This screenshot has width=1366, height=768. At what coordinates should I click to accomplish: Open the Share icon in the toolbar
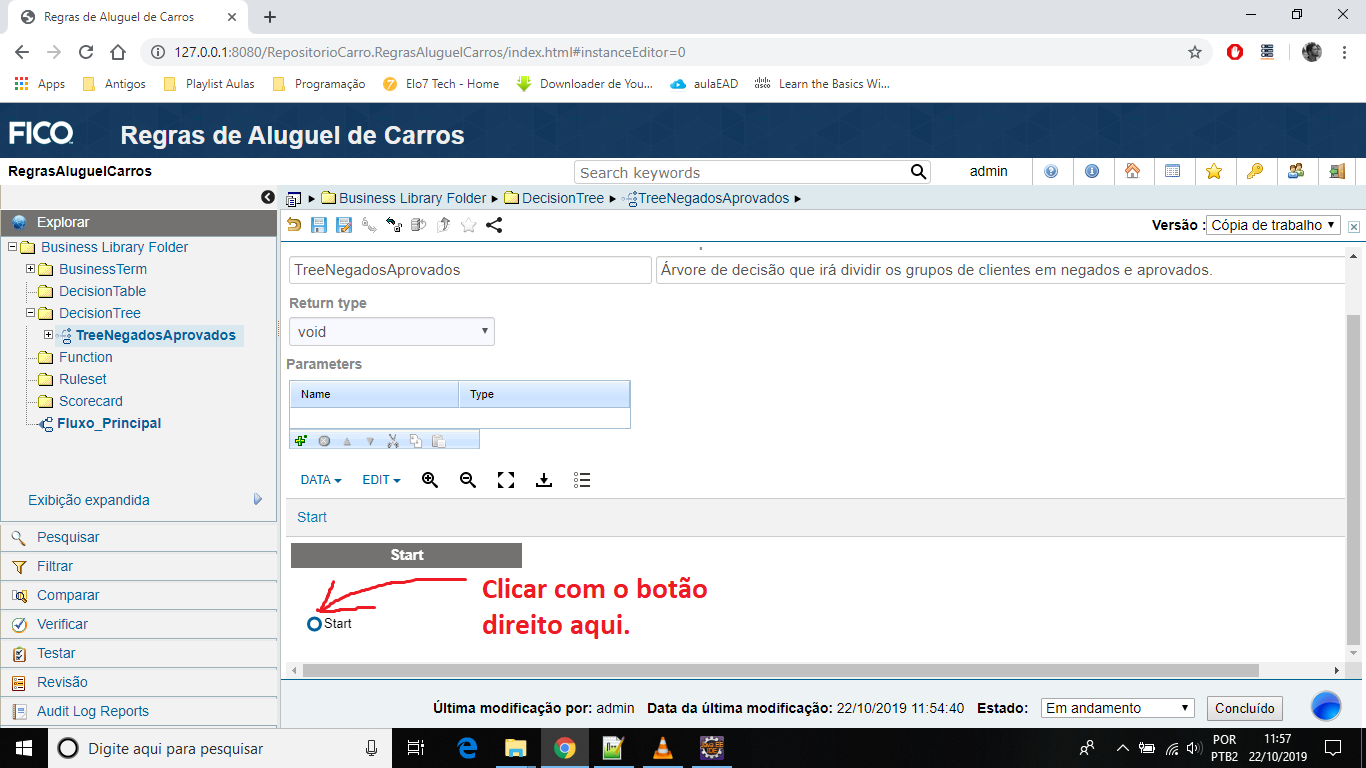point(493,226)
